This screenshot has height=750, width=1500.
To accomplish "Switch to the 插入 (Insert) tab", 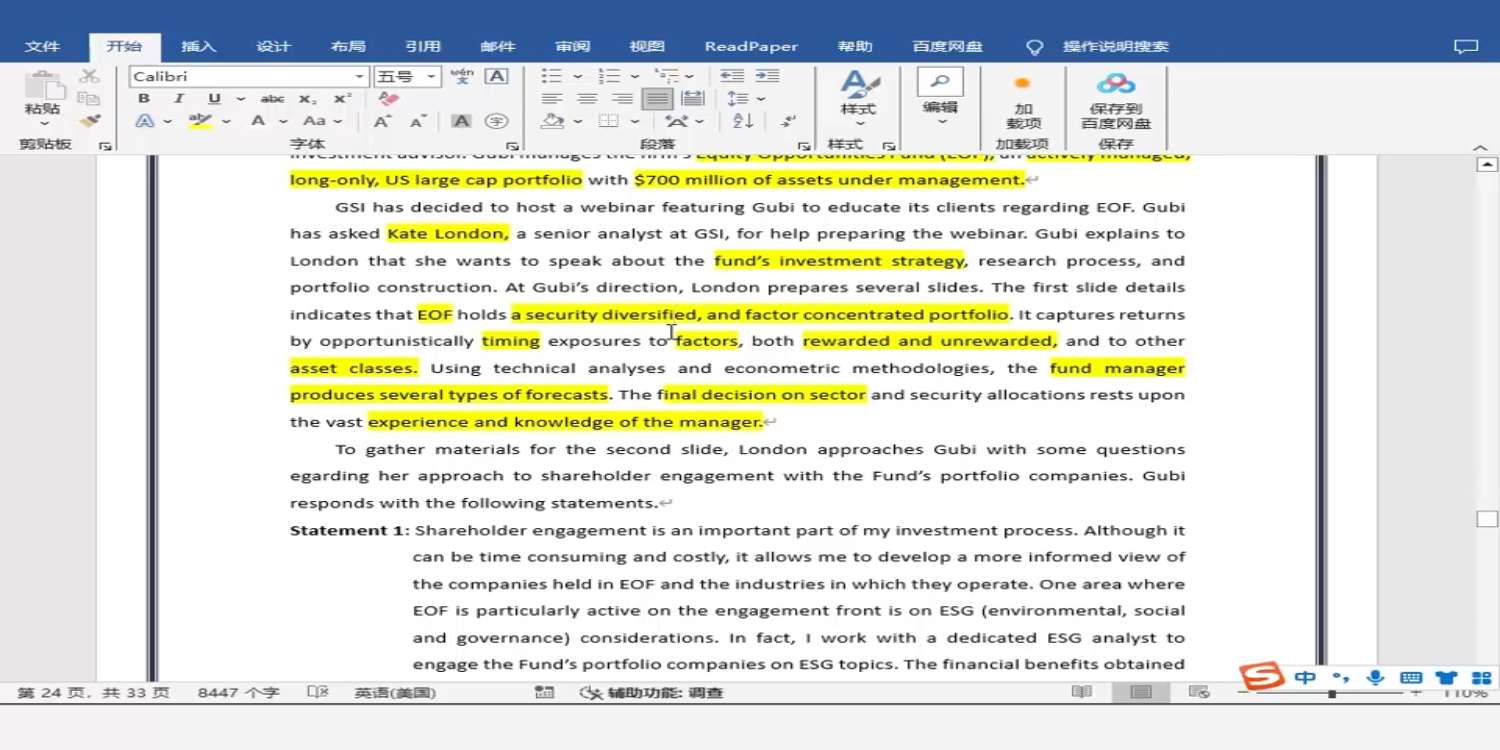I will pos(198,47).
